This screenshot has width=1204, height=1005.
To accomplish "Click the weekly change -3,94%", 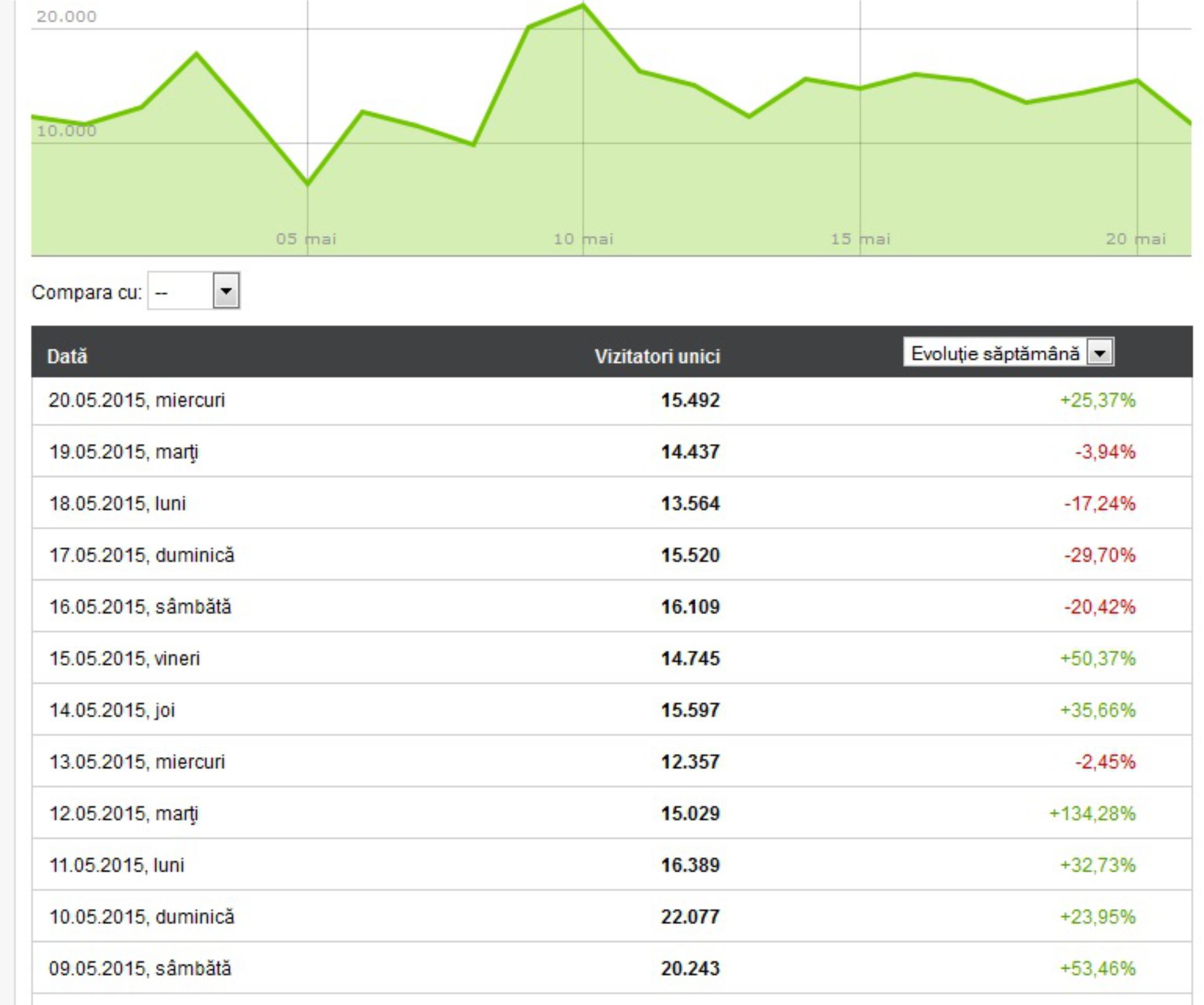I will point(1105,452).
